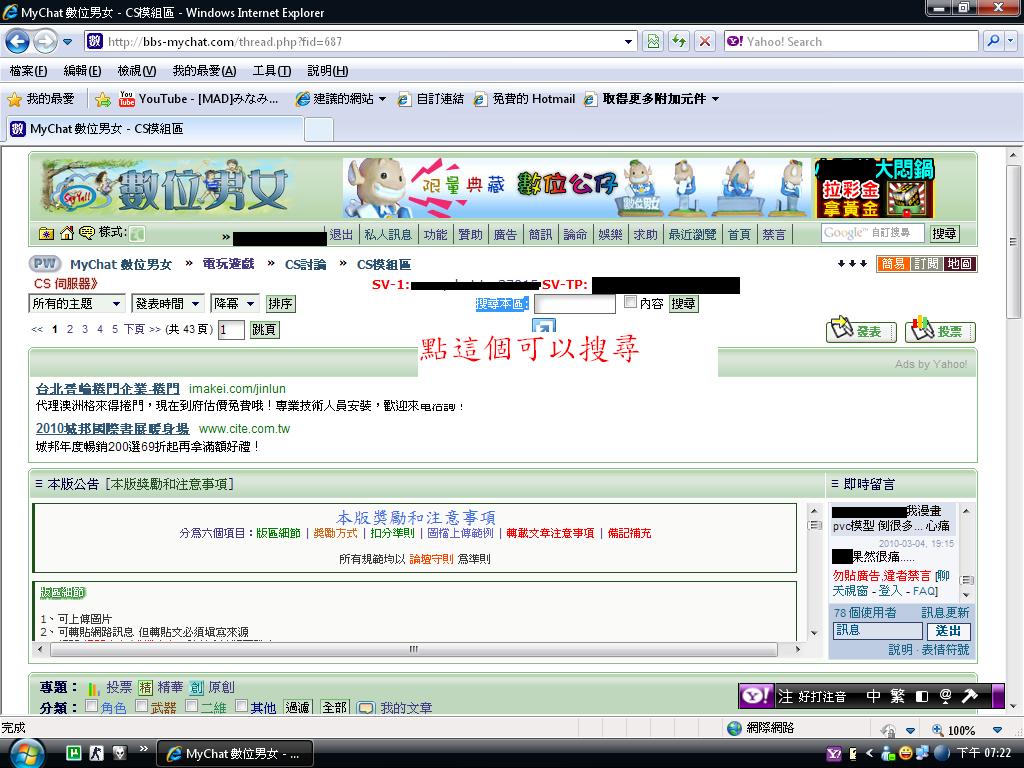1024x768 pixels.
Task: Click the Yahoo Y! logo on IME bar
Action: tap(756, 696)
